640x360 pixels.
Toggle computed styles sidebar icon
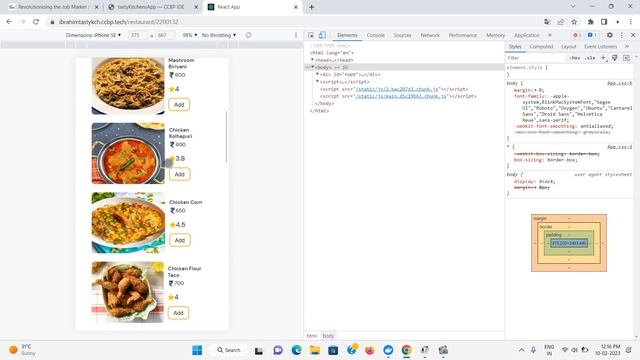[x=626, y=58]
